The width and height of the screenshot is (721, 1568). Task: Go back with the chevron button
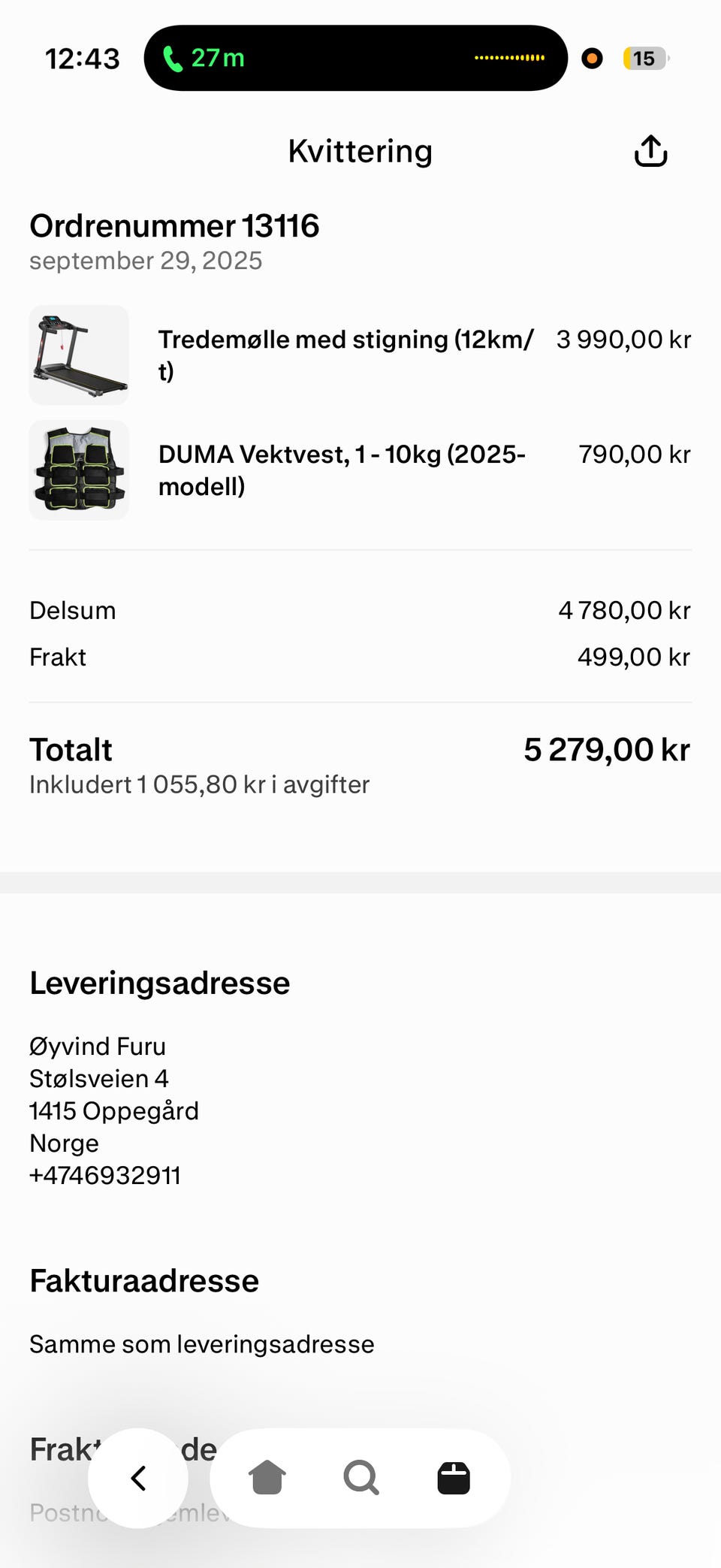coord(138,1478)
